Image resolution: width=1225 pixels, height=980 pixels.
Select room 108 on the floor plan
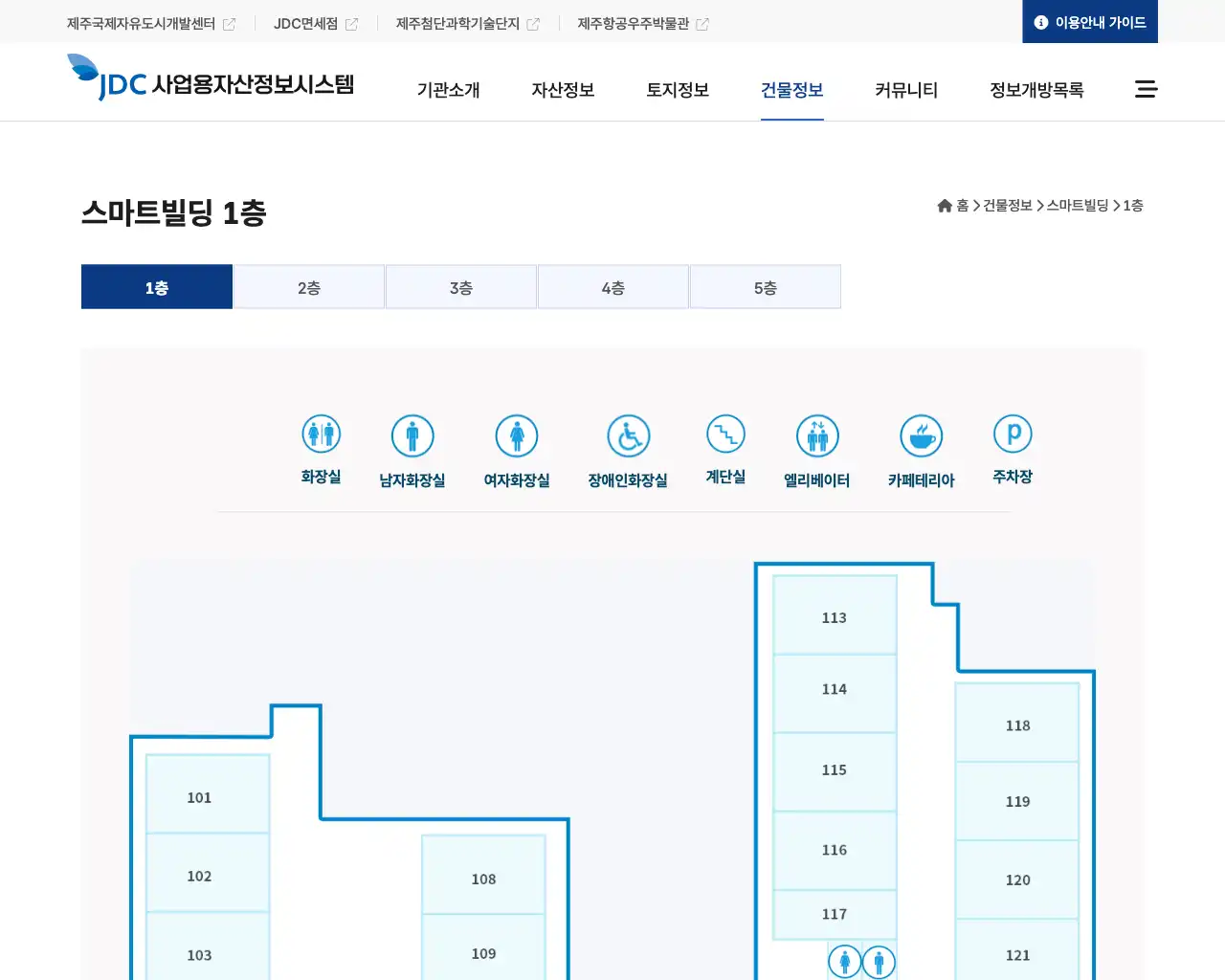[x=483, y=875]
